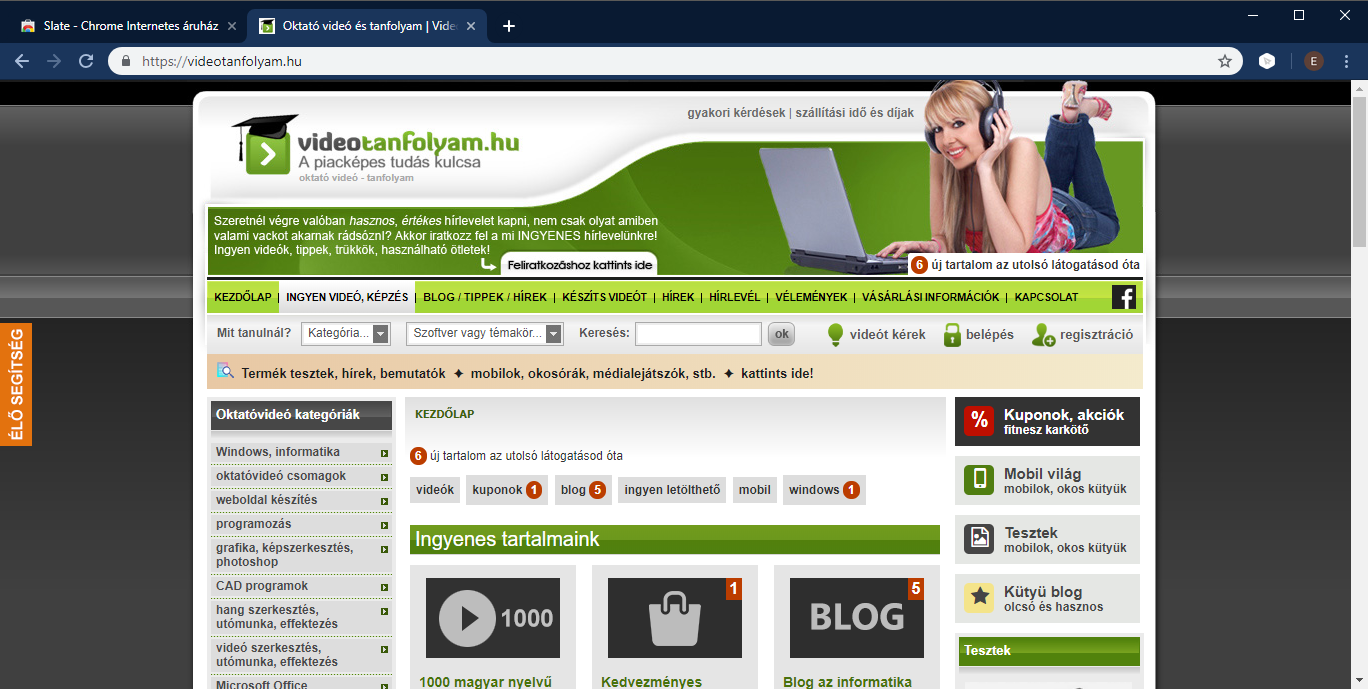Open the KEZDŐLAP menu item

tap(243, 297)
